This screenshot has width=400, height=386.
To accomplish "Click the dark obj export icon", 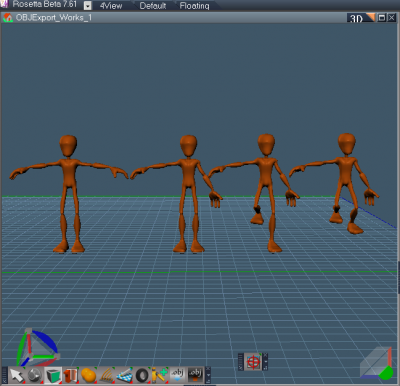I will click(x=195, y=376).
